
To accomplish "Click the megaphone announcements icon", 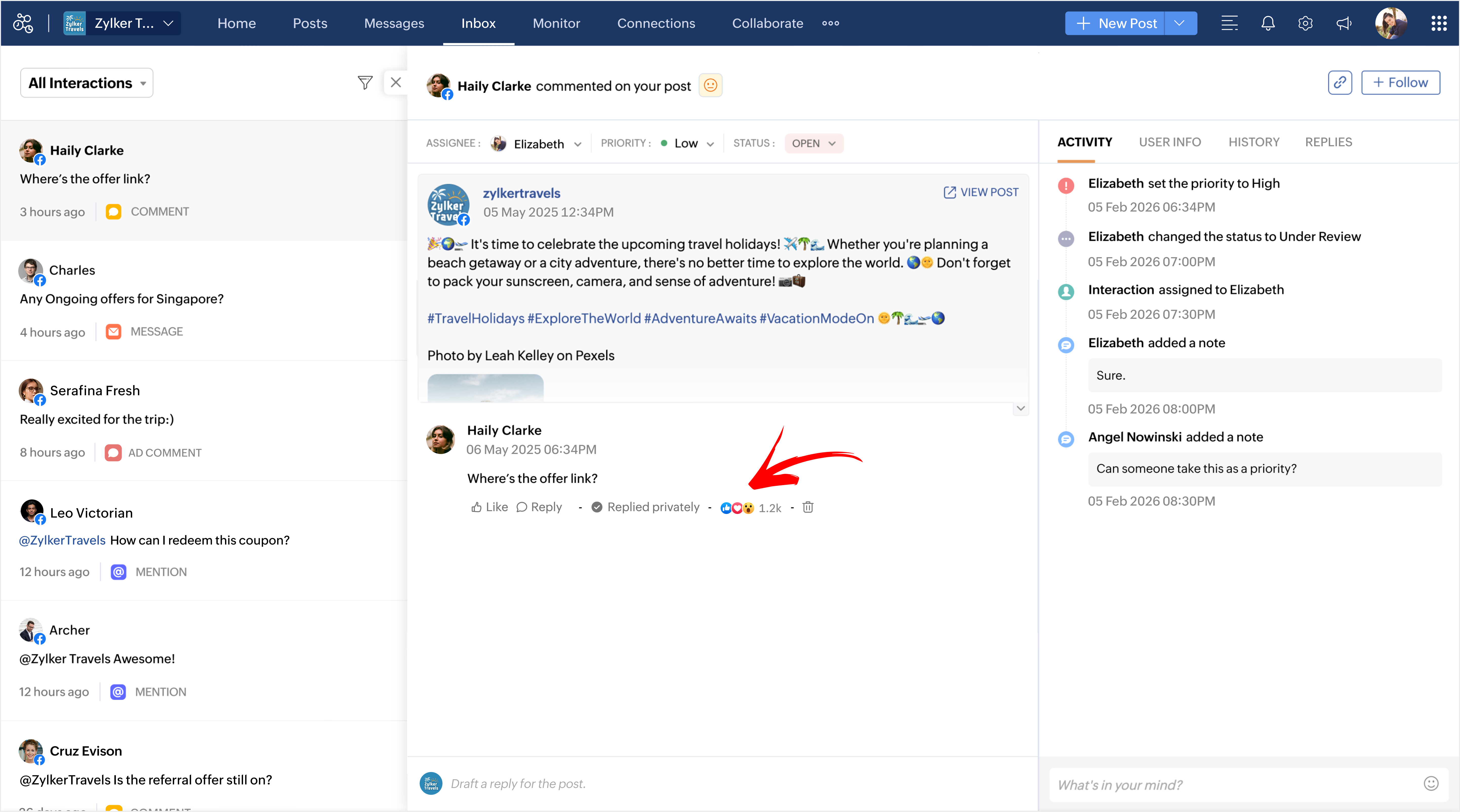I will [x=1344, y=23].
